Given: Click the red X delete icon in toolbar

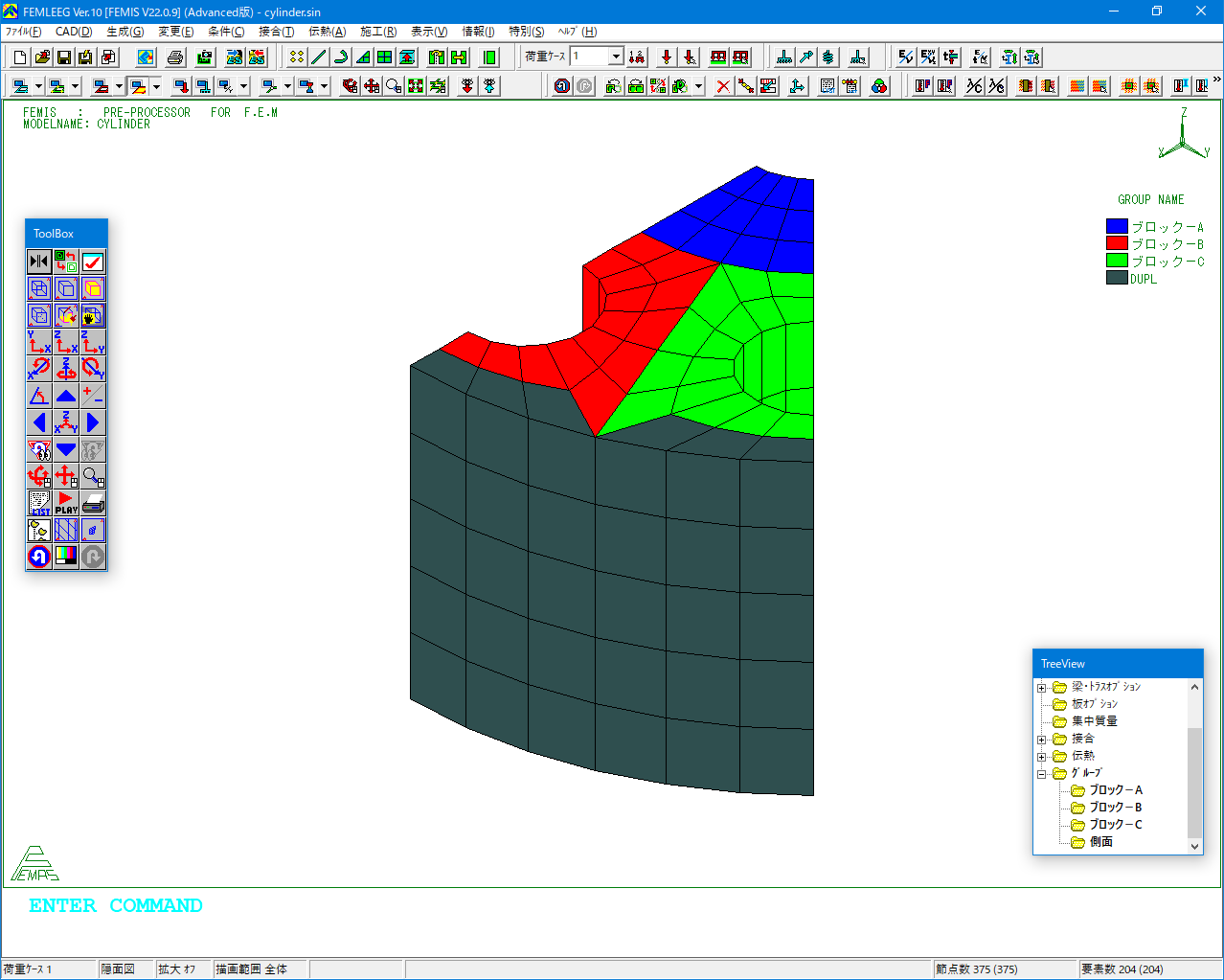Looking at the screenshot, I should point(723,86).
